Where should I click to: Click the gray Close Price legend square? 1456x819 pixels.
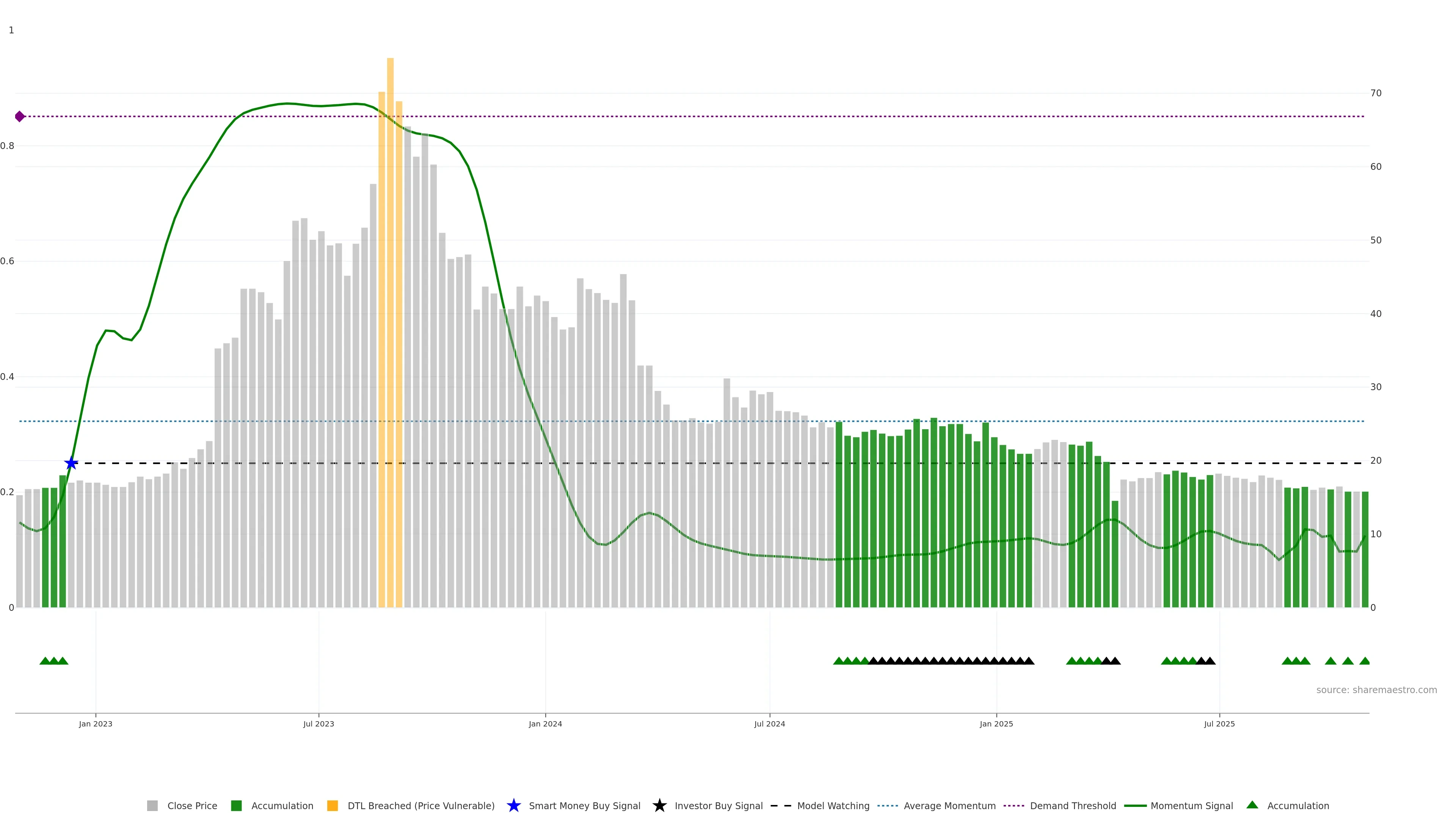152,805
